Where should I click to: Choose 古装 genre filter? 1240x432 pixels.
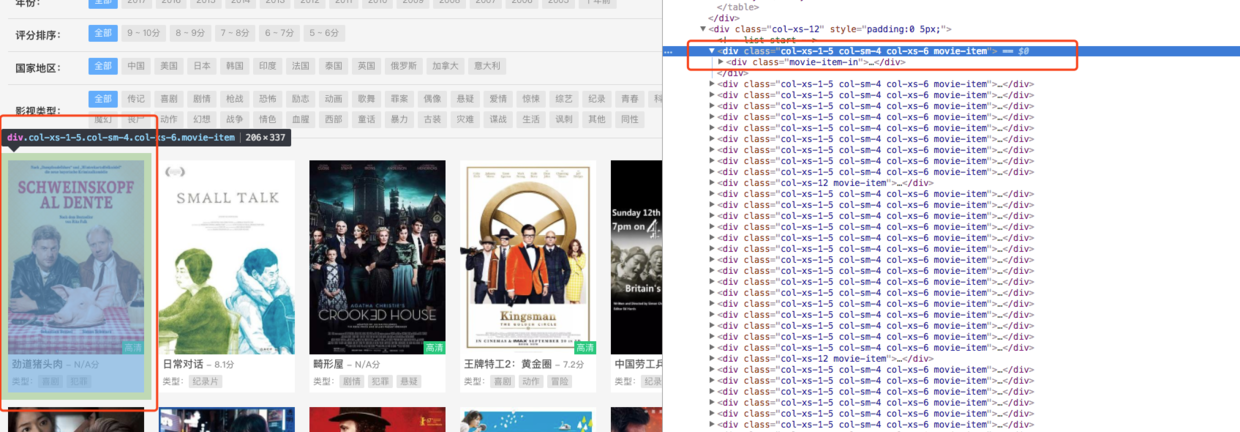pos(432,119)
